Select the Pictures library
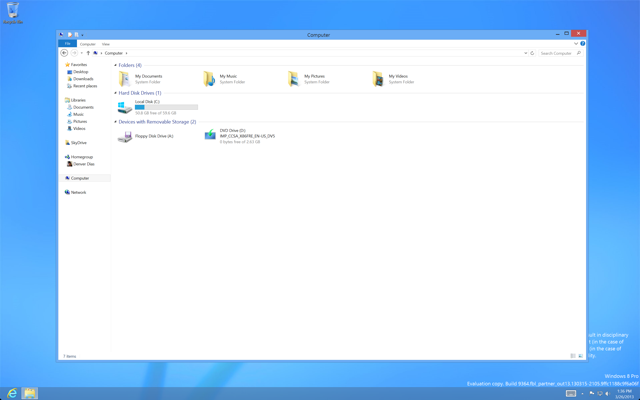Image resolution: width=640 pixels, height=400 pixels. pos(77,122)
